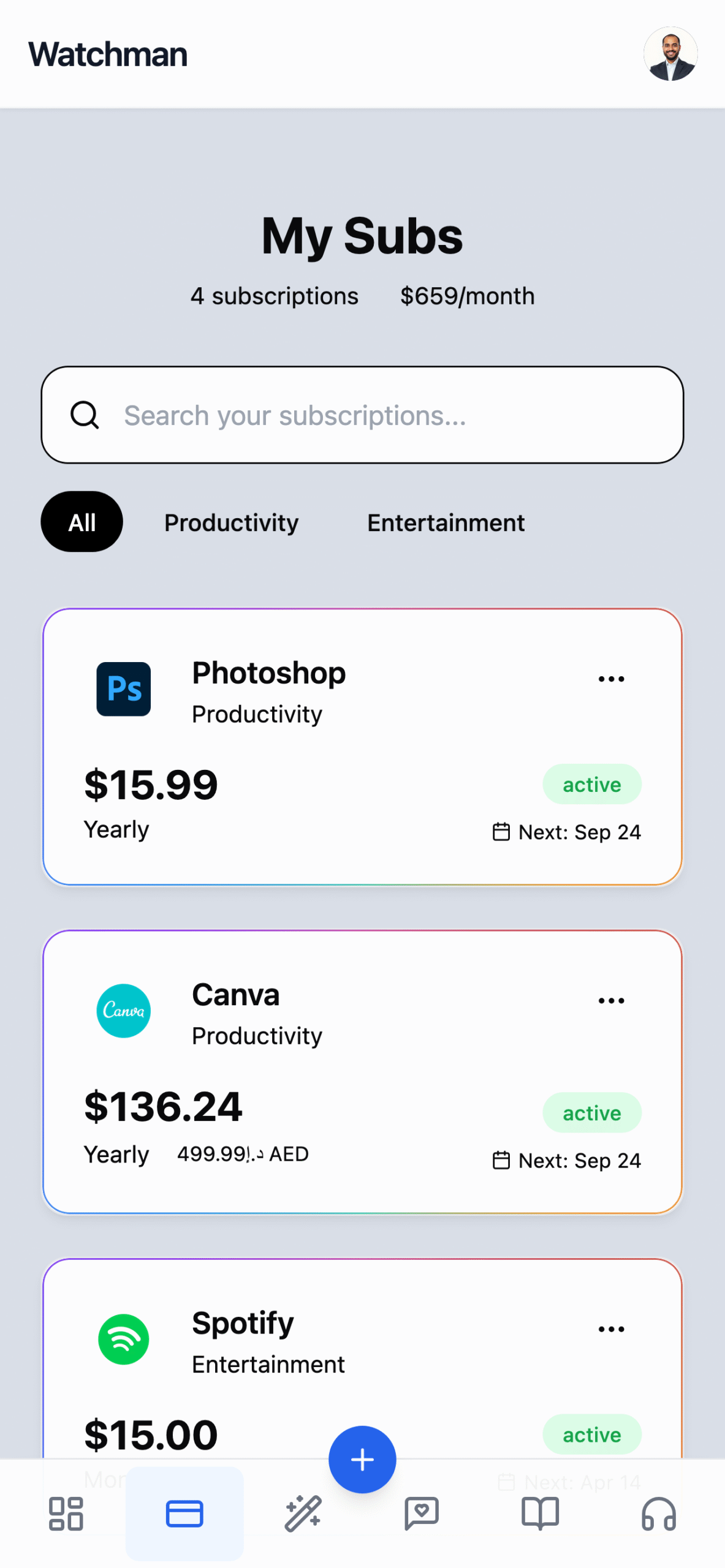Screen dimensions: 725x1568
Task: Open the user profile avatar
Action: (x=670, y=54)
